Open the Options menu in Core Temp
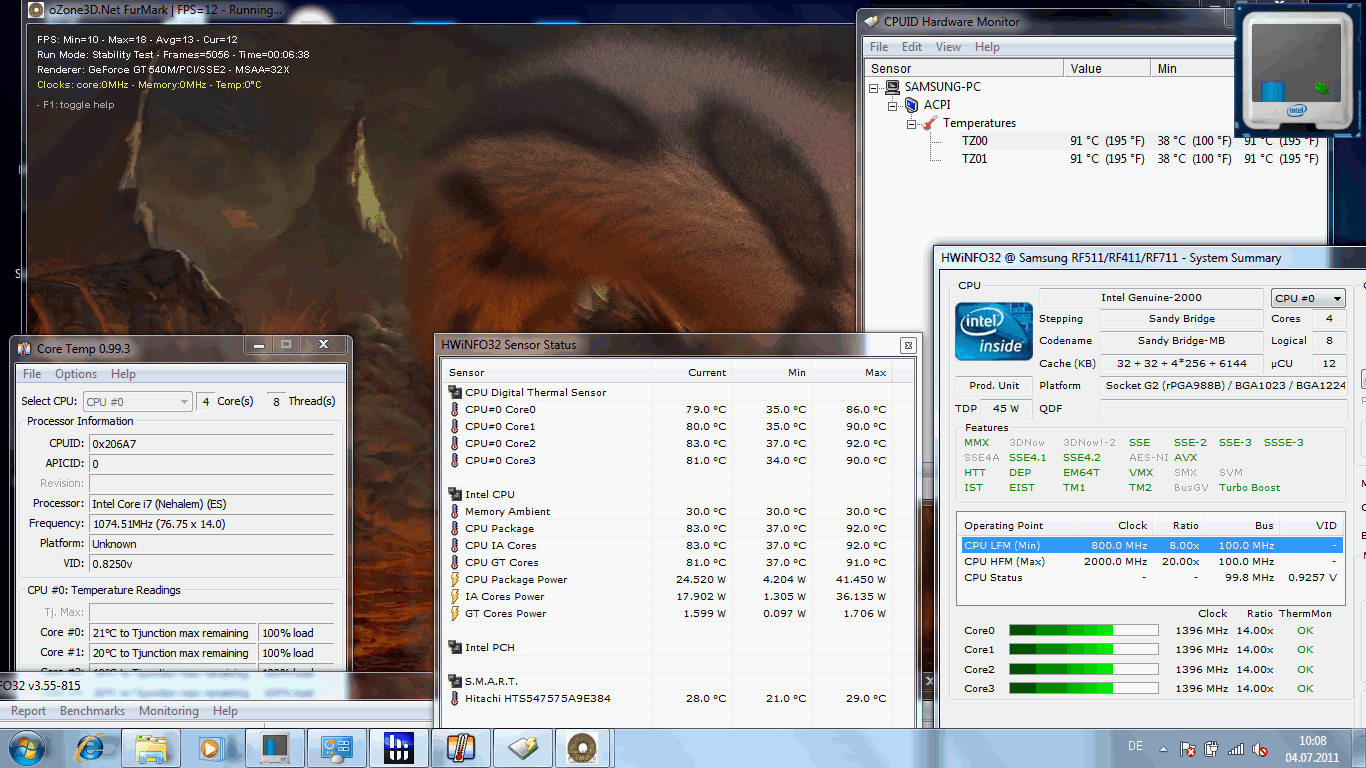The height and width of the screenshot is (768, 1366). pyautogui.click(x=76, y=374)
